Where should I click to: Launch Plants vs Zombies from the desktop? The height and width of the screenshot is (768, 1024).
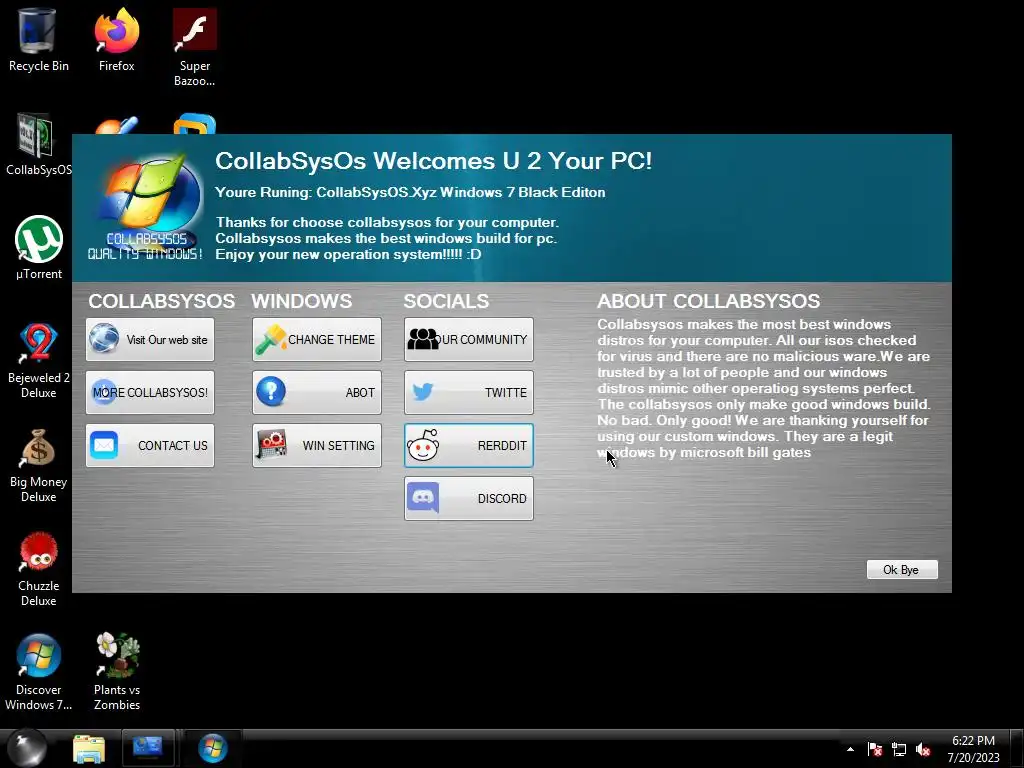click(116, 672)
